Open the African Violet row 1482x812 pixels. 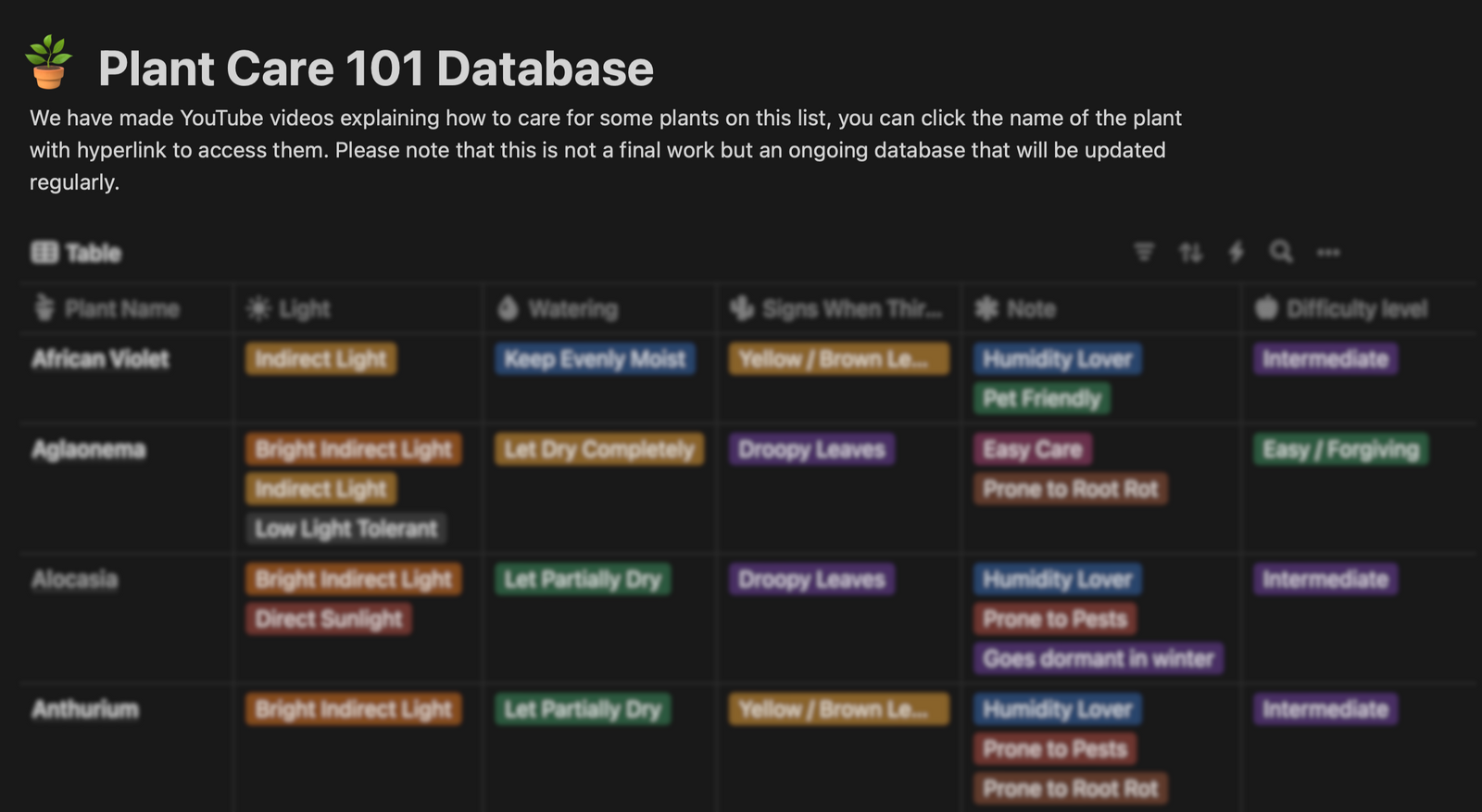pyautogui.click(x=100, y=359)
